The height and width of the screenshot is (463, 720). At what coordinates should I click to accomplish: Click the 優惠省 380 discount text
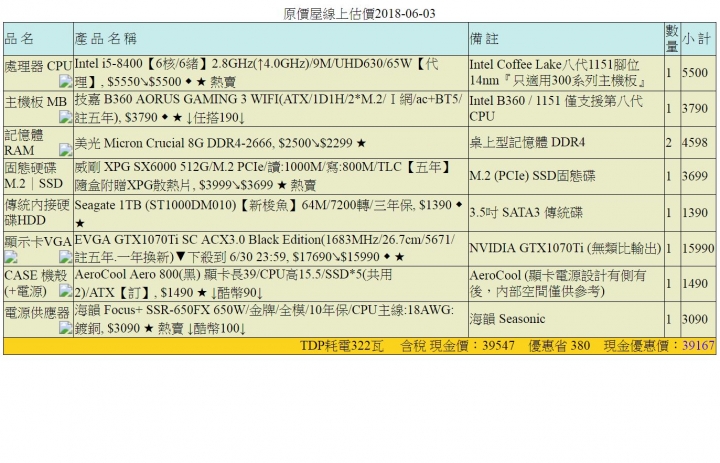click(559, 346)
